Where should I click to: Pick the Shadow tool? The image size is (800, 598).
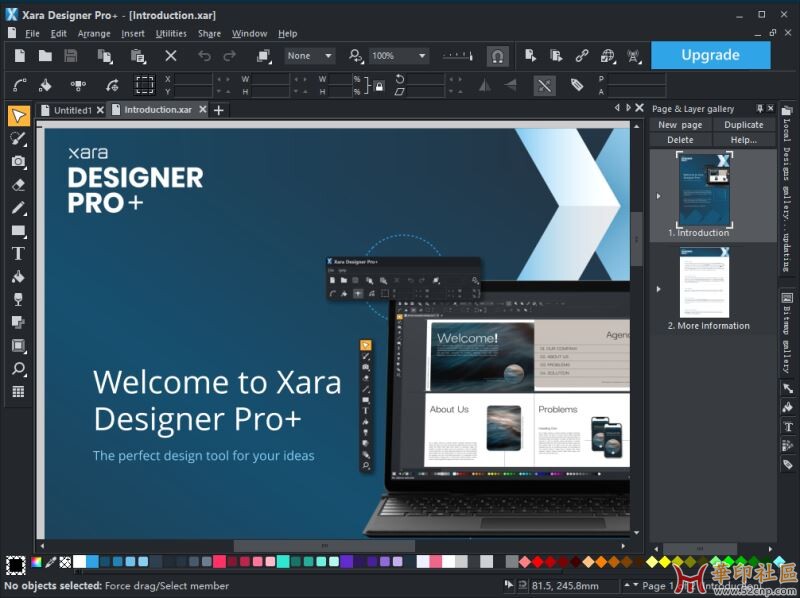click(18, 322)
